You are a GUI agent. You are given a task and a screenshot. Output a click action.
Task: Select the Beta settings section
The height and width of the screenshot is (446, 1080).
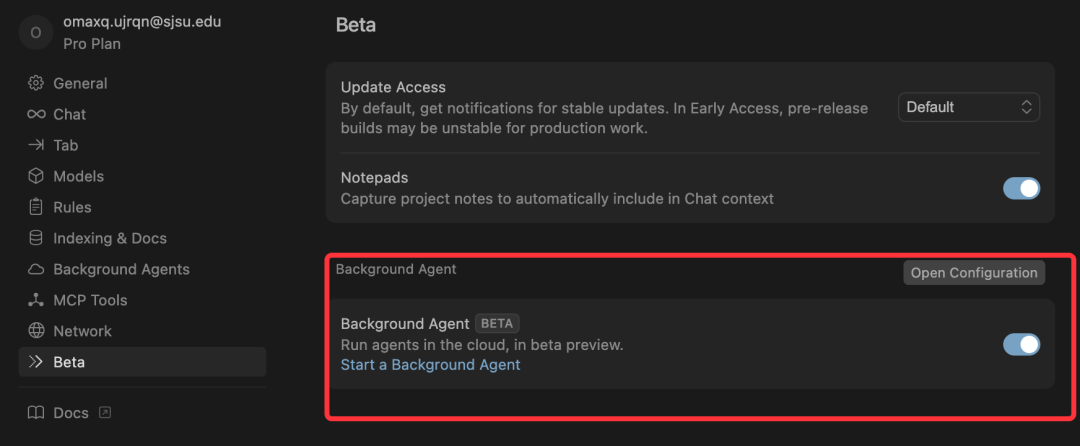point(69,362)
